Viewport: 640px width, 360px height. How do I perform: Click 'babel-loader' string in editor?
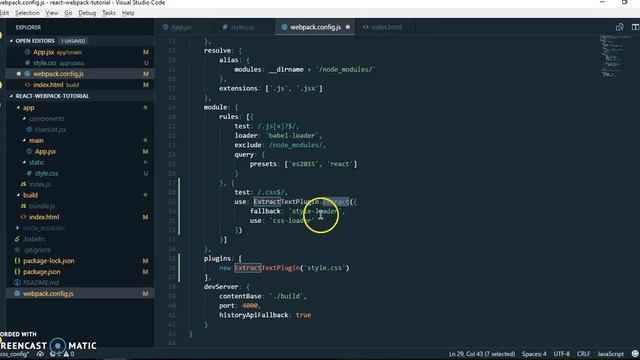[292, 136]
